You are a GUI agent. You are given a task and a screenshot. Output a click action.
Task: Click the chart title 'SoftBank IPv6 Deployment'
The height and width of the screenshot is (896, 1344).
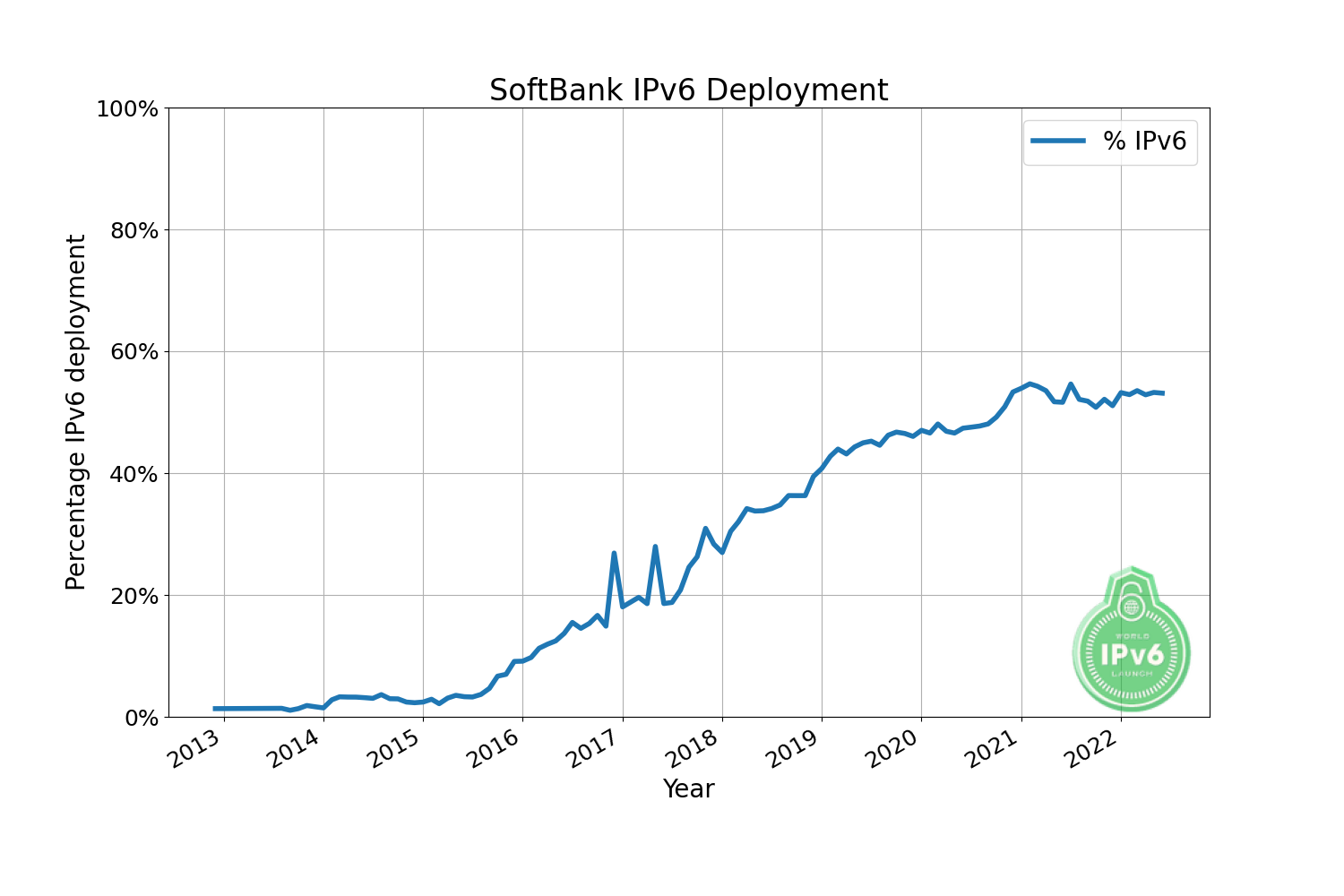[x=688, y=90]
